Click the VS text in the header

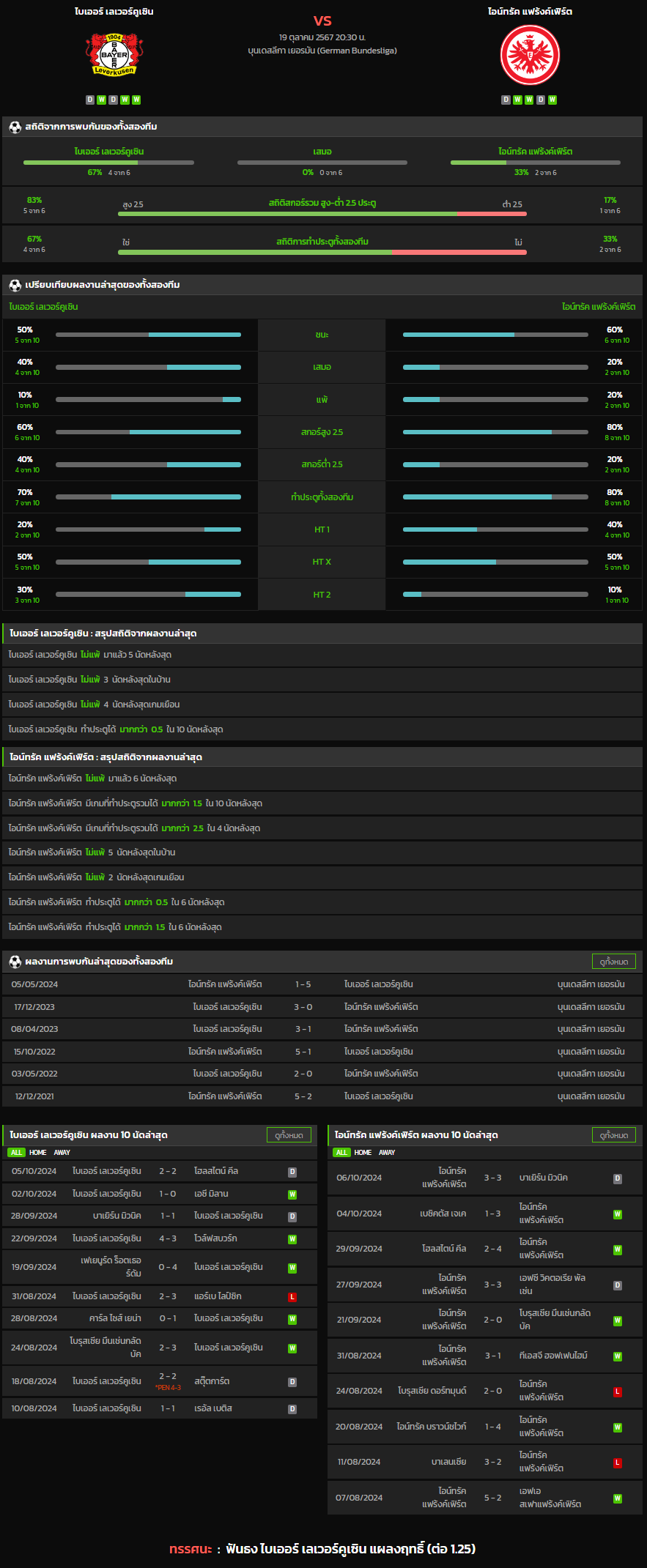tap(322, 21)
